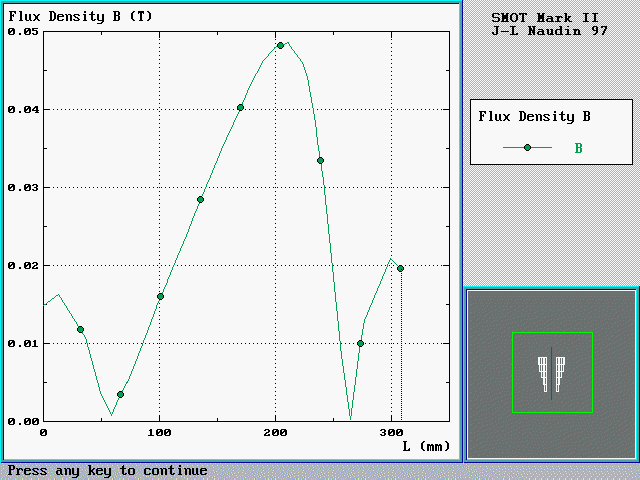Select the data marker at 0.01 T near 275 mm
The height and width of the screenshot is (480, 640).
point(360,343)
